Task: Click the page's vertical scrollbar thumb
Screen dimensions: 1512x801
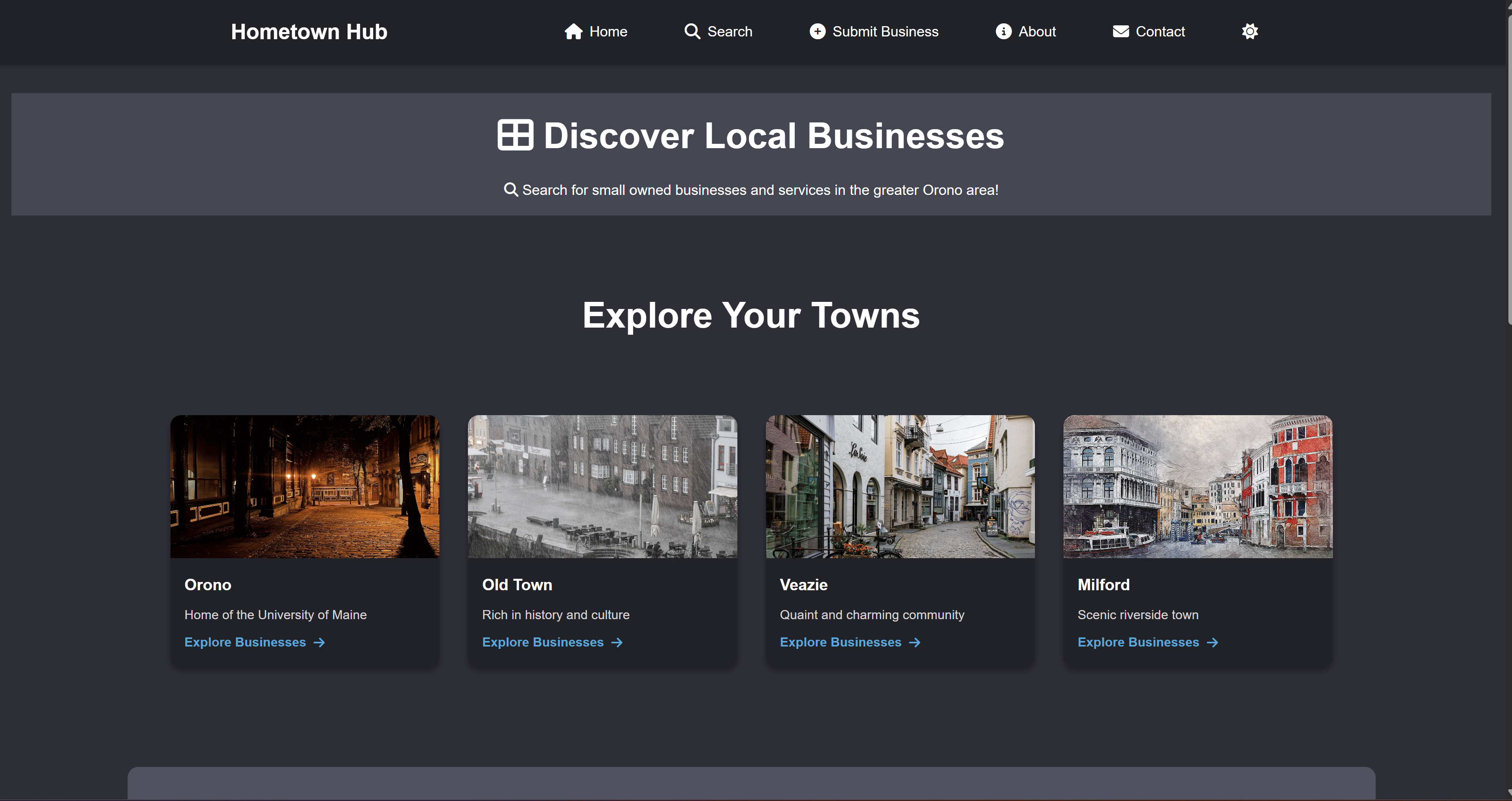Action: tap(1509, 170)
